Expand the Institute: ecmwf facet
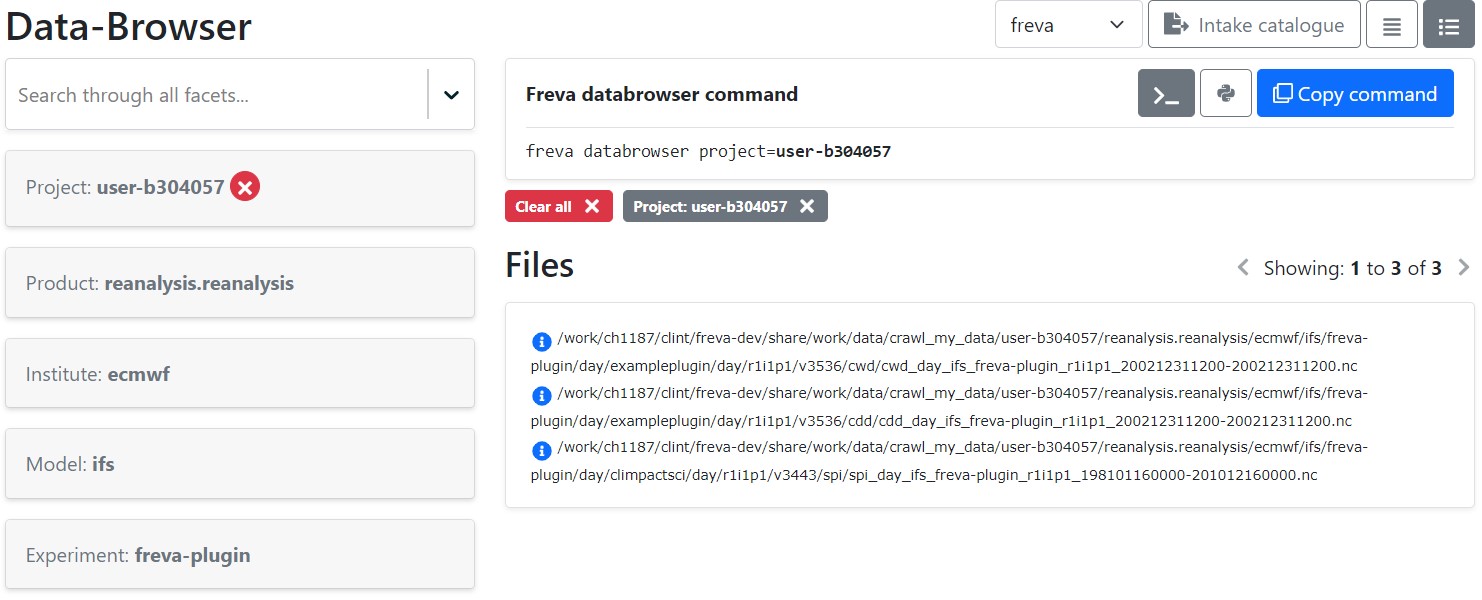Screen dimensions: 1482x600 tap(240, 373)
